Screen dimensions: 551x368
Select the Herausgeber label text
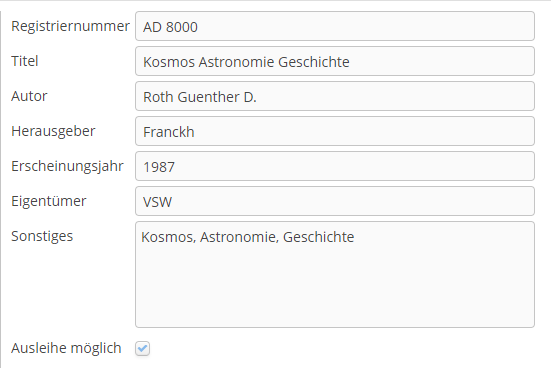tap(53, 131)
